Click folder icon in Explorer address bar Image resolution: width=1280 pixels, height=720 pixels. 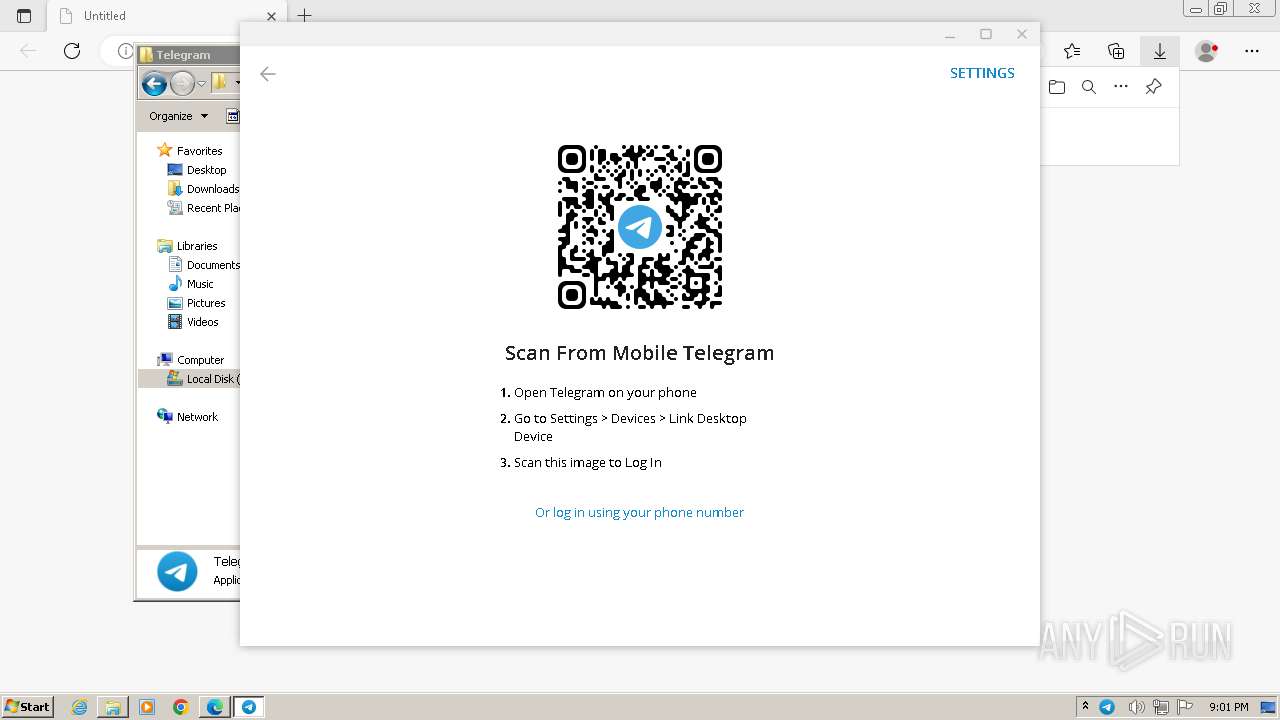[x=220, y=83]
